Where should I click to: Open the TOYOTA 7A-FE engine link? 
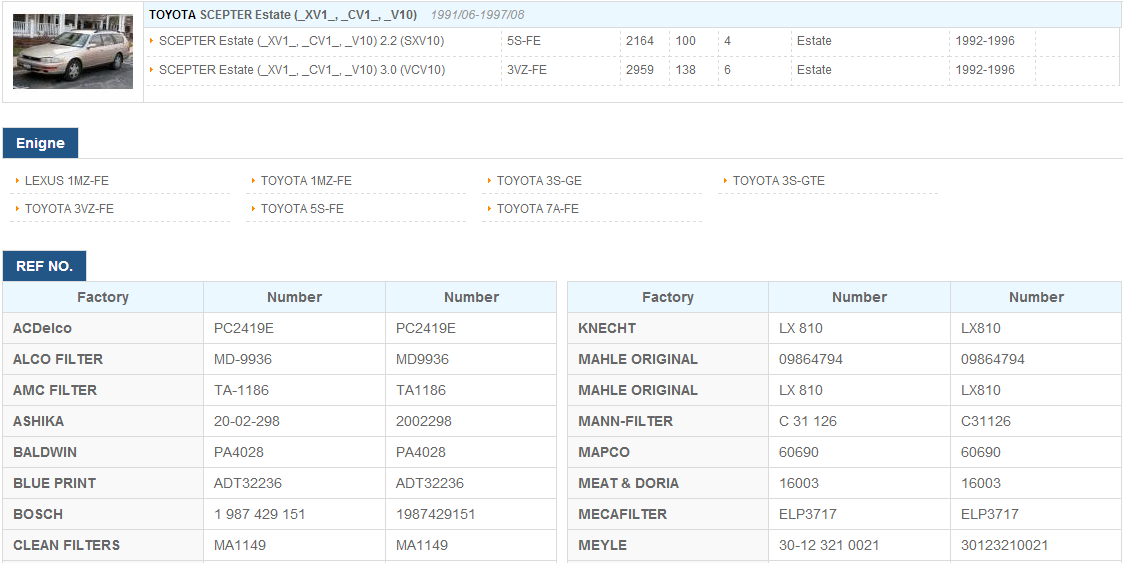coord(538,209)
